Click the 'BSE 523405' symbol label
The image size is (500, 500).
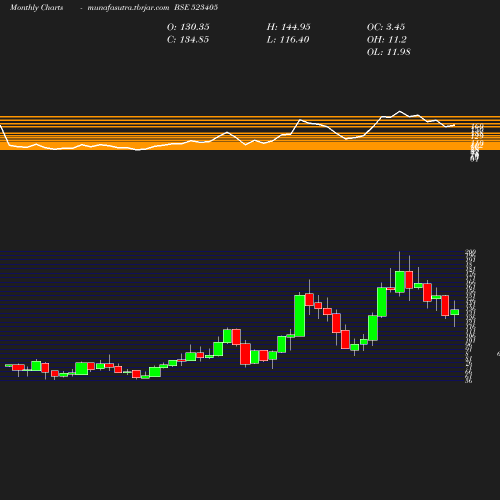click(196, 7)
